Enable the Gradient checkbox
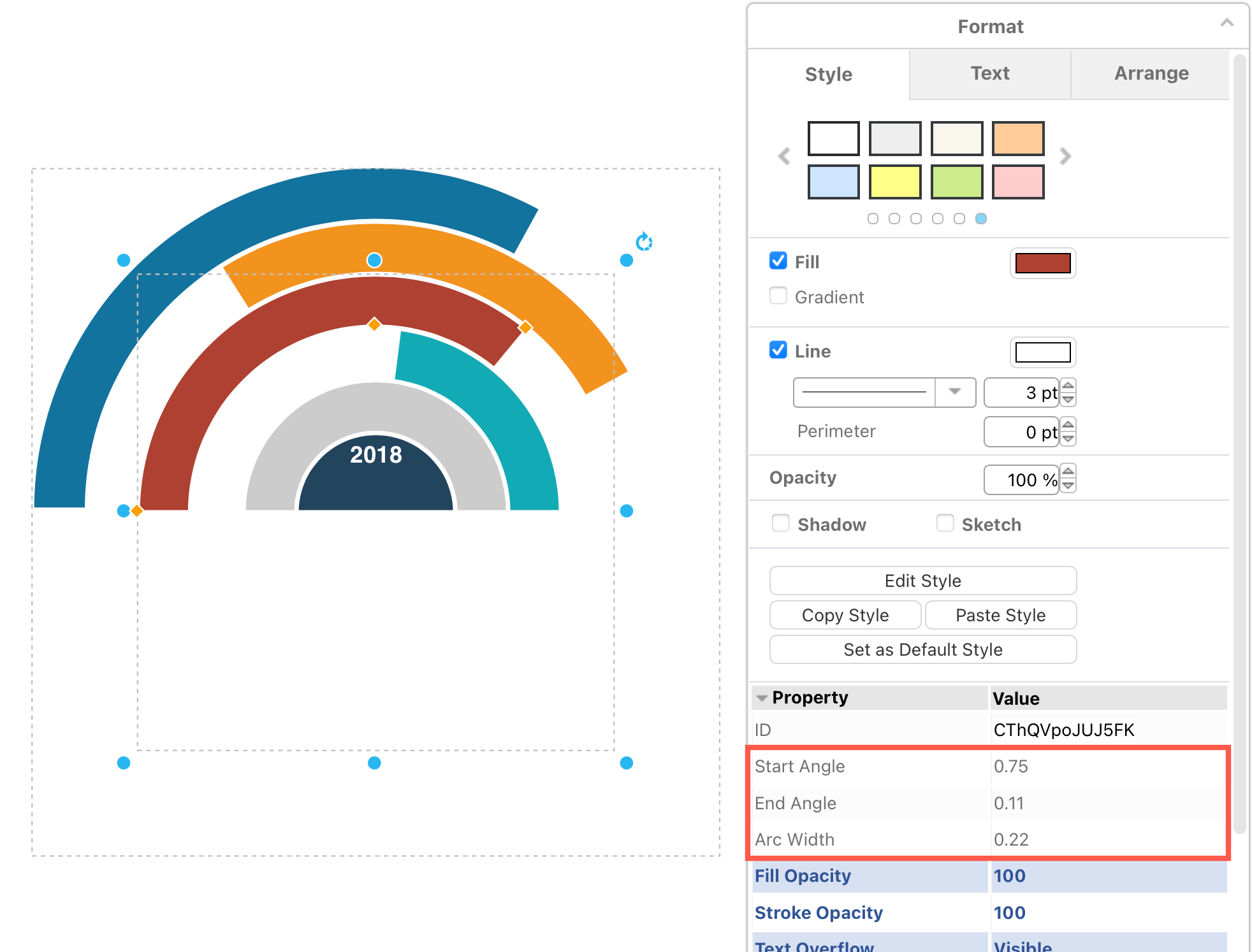The image size is (1252, 952). 778,296
